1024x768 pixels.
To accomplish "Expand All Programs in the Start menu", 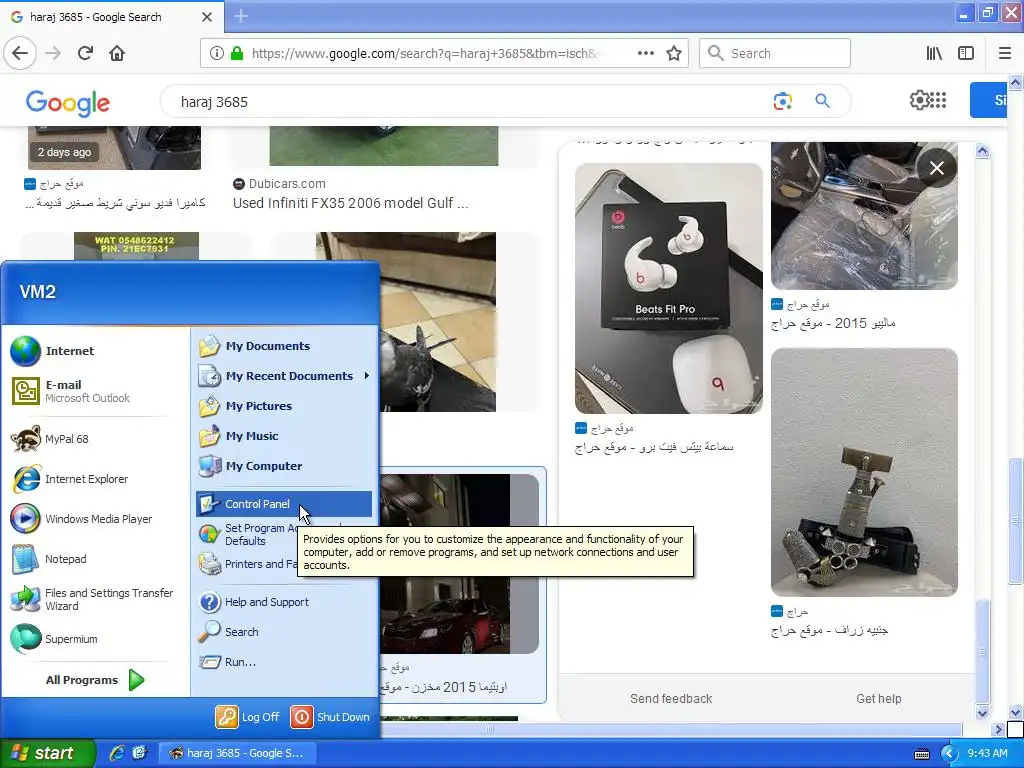I will coord(95,680).
